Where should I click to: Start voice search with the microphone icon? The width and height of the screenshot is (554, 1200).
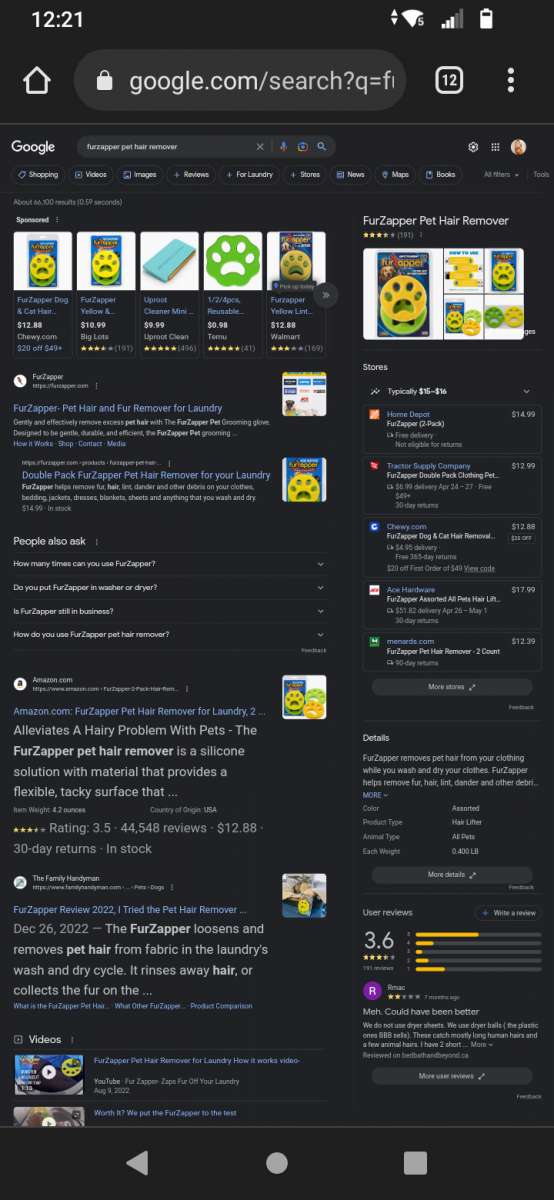pyautogui.click(x=284, y=147)
